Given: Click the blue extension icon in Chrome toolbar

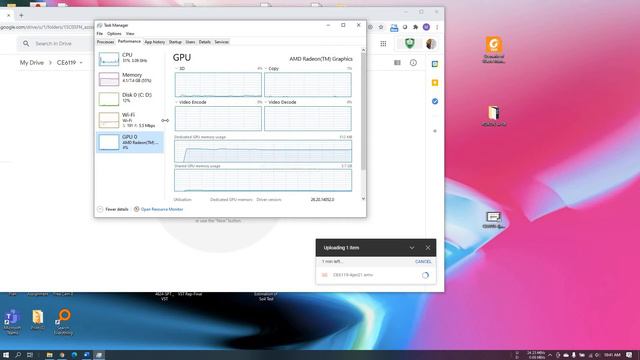Looking at the screenshot, I should (x=394, y=27).
